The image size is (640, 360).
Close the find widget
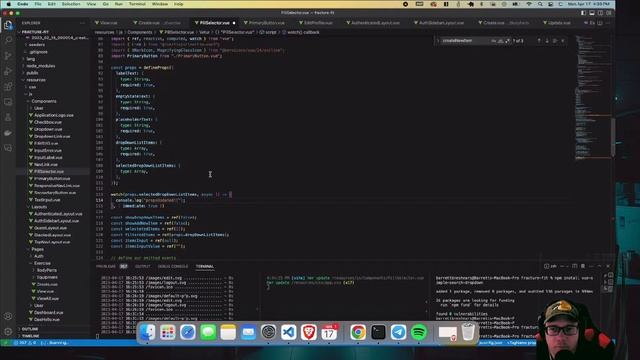[x=563, y=41]
